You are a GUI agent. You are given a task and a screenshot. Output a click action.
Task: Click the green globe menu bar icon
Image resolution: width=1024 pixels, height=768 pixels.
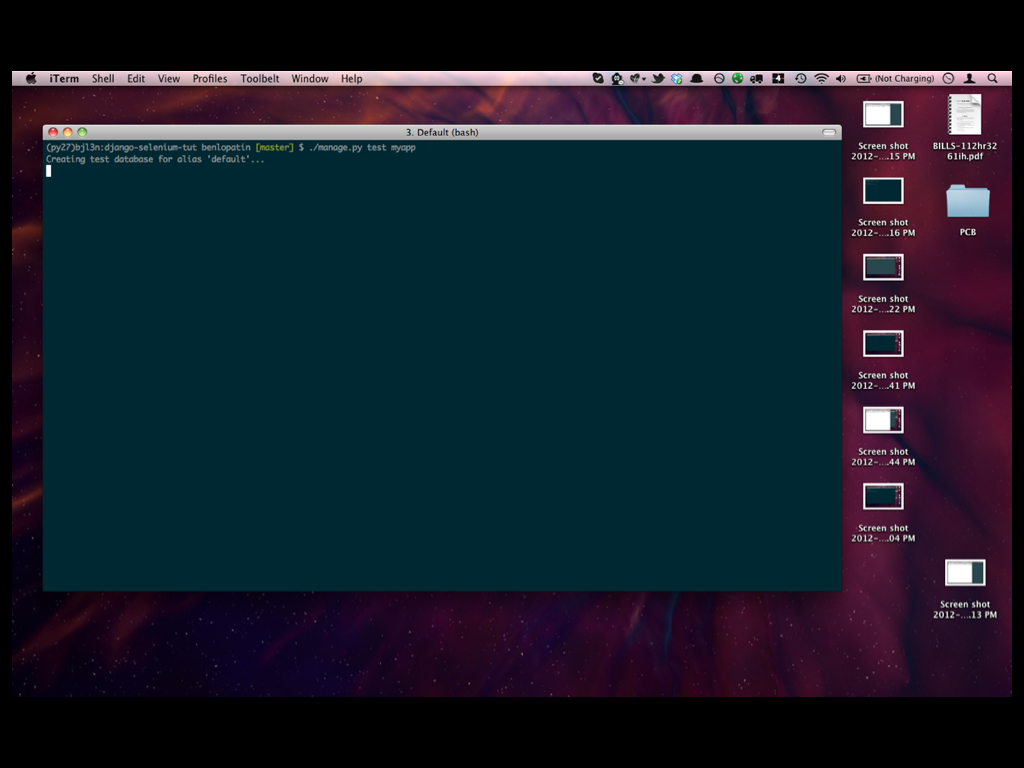click(x=737, y=78)
